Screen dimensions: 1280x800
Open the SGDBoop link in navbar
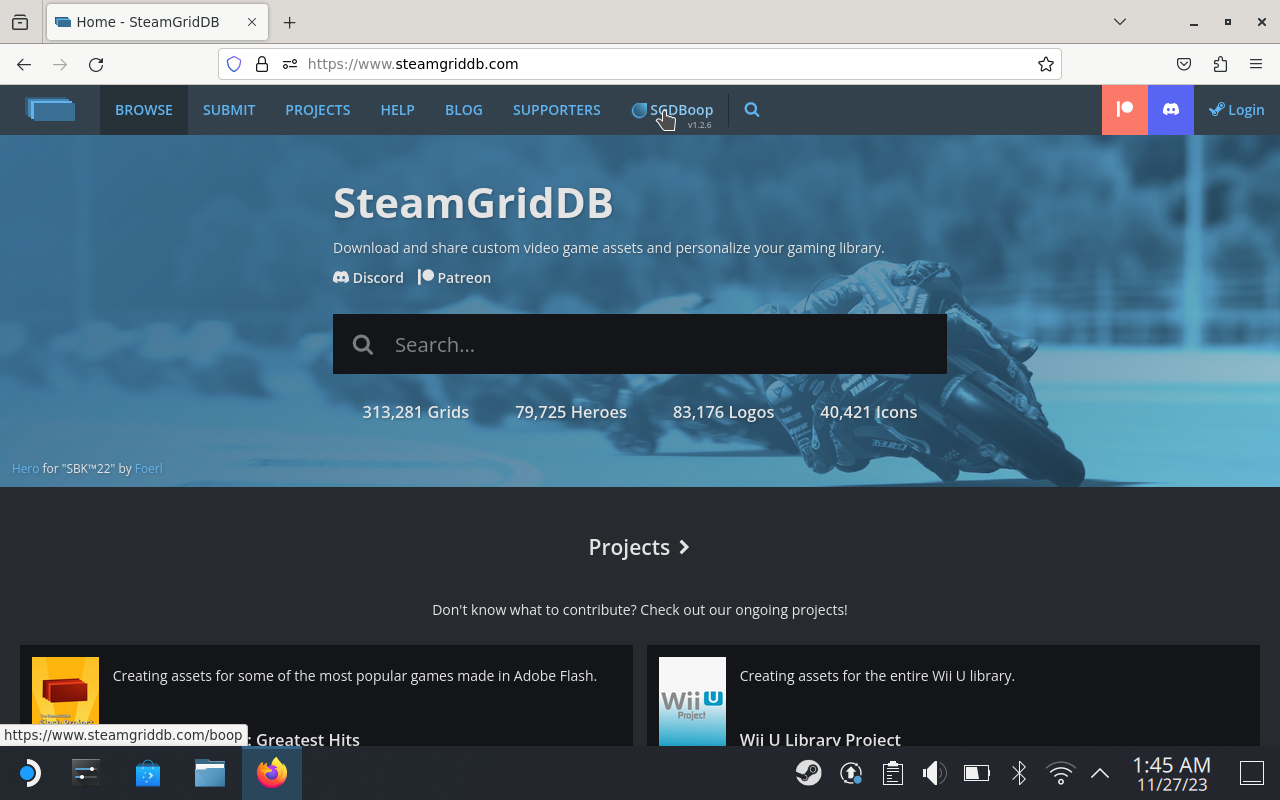pyautogui.click(x=672, y=110)
